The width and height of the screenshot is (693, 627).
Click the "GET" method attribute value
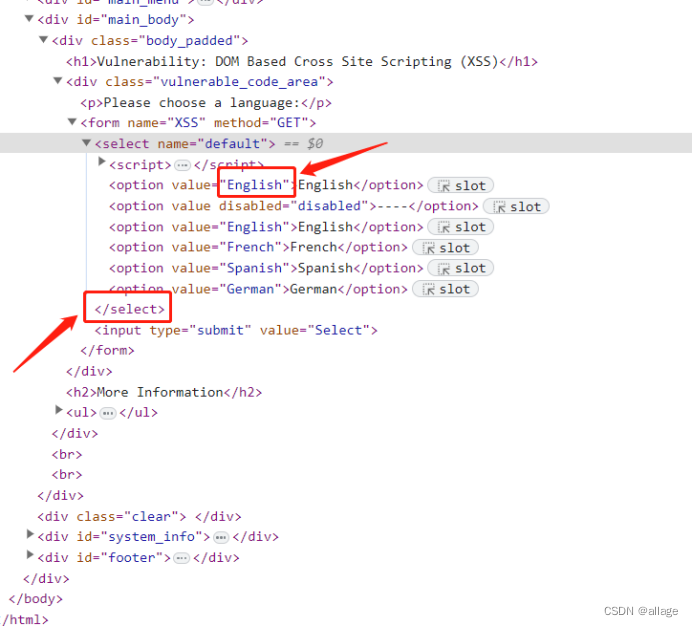pos(289,123)
